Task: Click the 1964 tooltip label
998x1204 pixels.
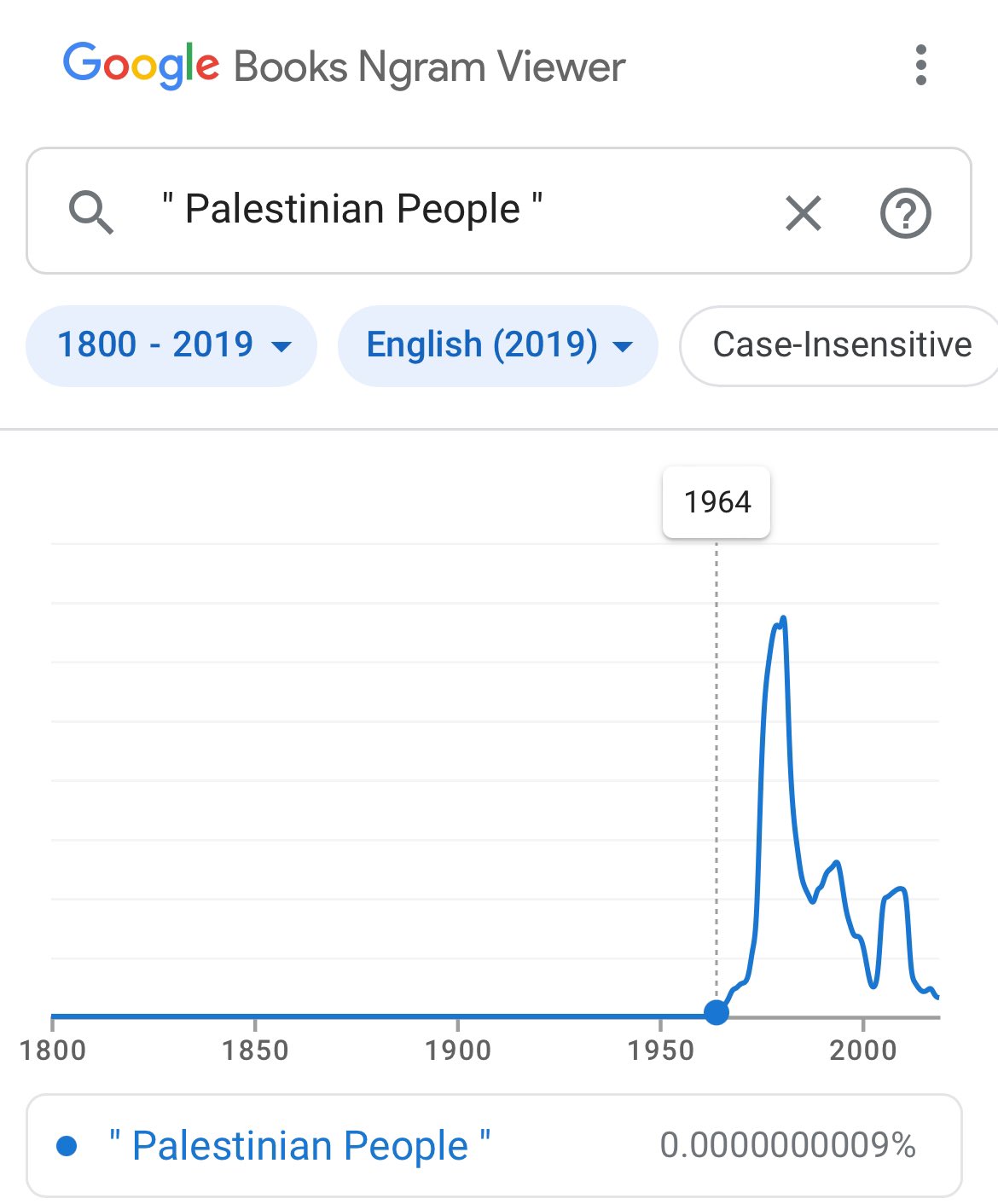Action: [x=717, y=501]
